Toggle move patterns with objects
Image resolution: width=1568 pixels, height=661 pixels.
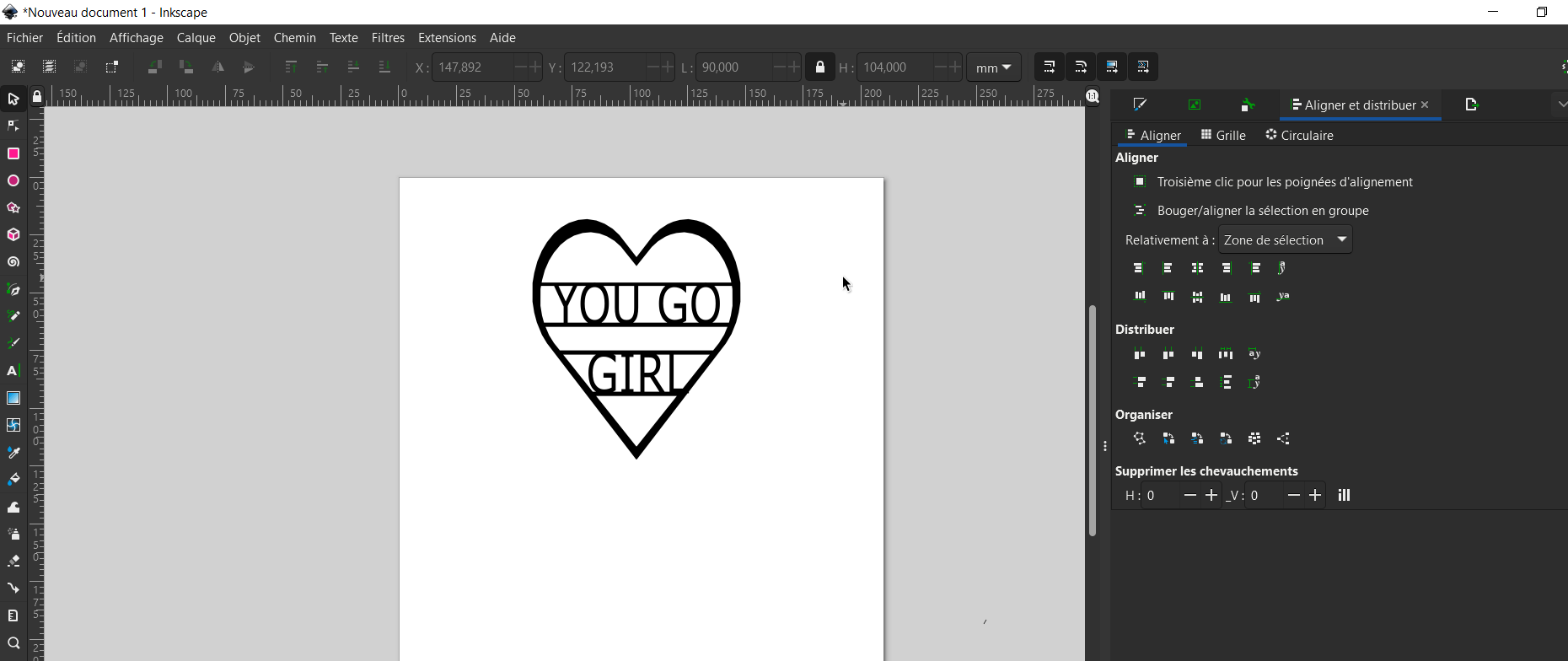(x=1143, y=67)
